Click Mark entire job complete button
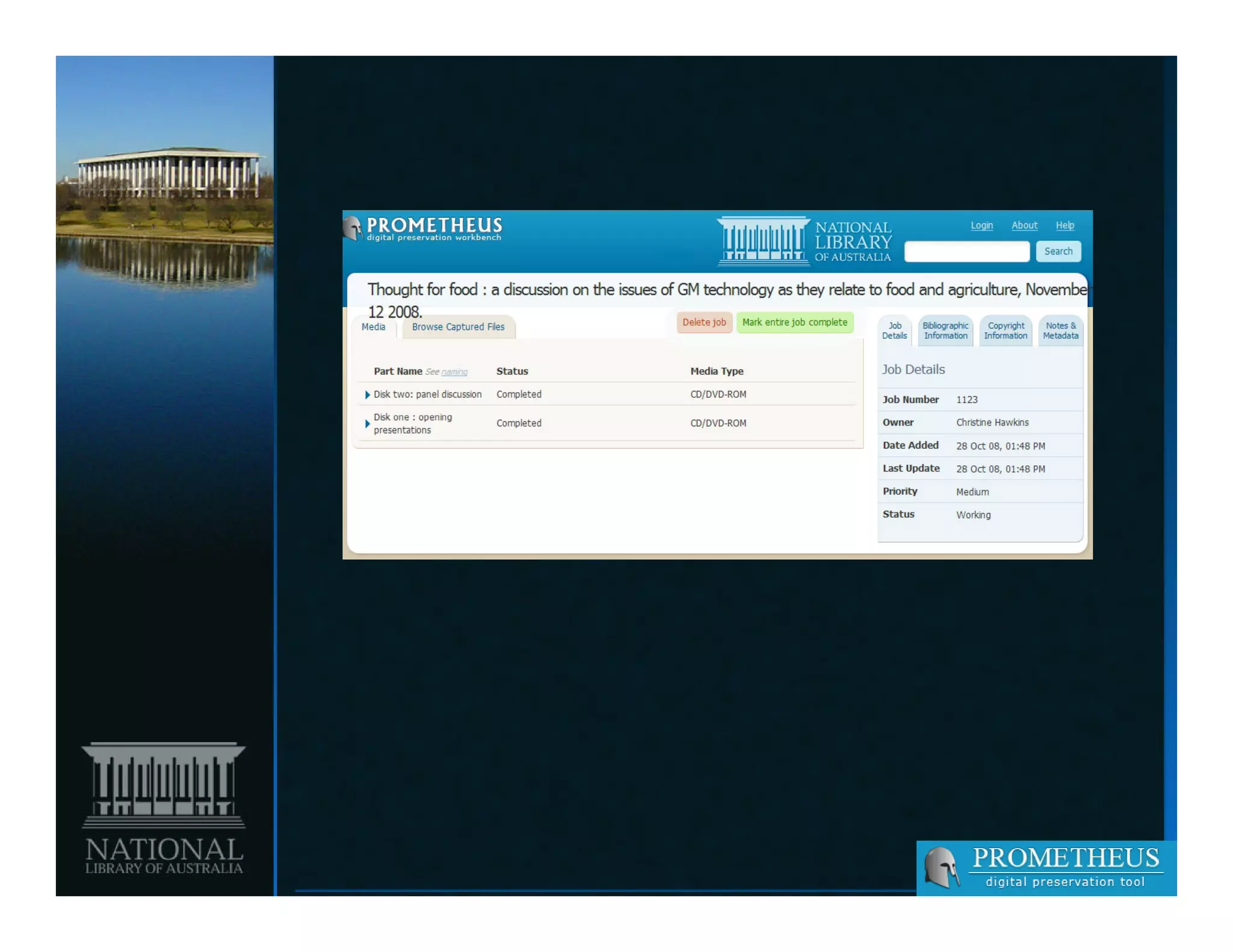The height and width of the screenshot is (952, 1233). [794, 322]
